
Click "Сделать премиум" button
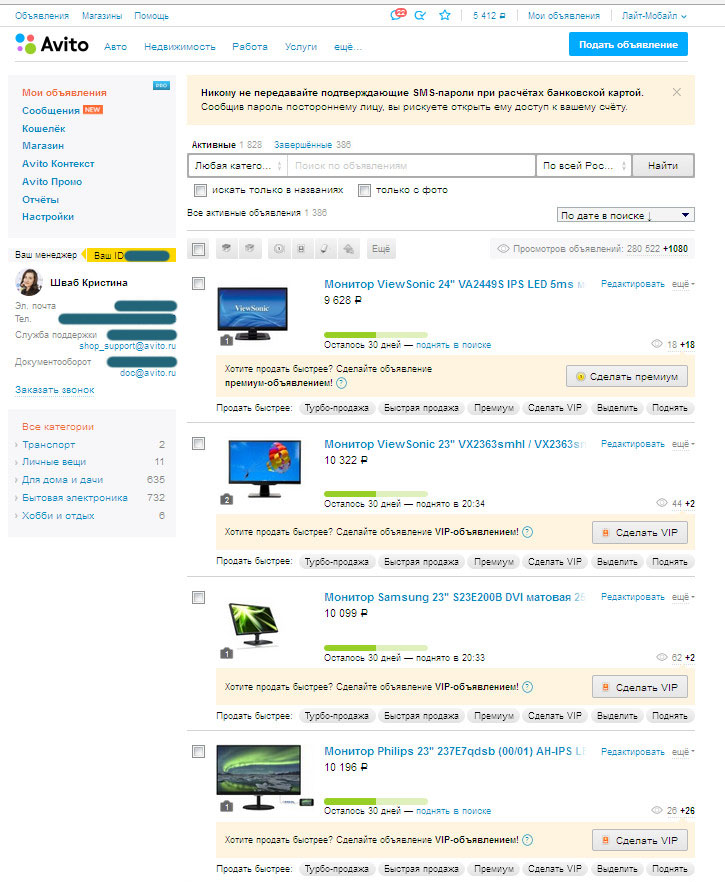(627, 377)
